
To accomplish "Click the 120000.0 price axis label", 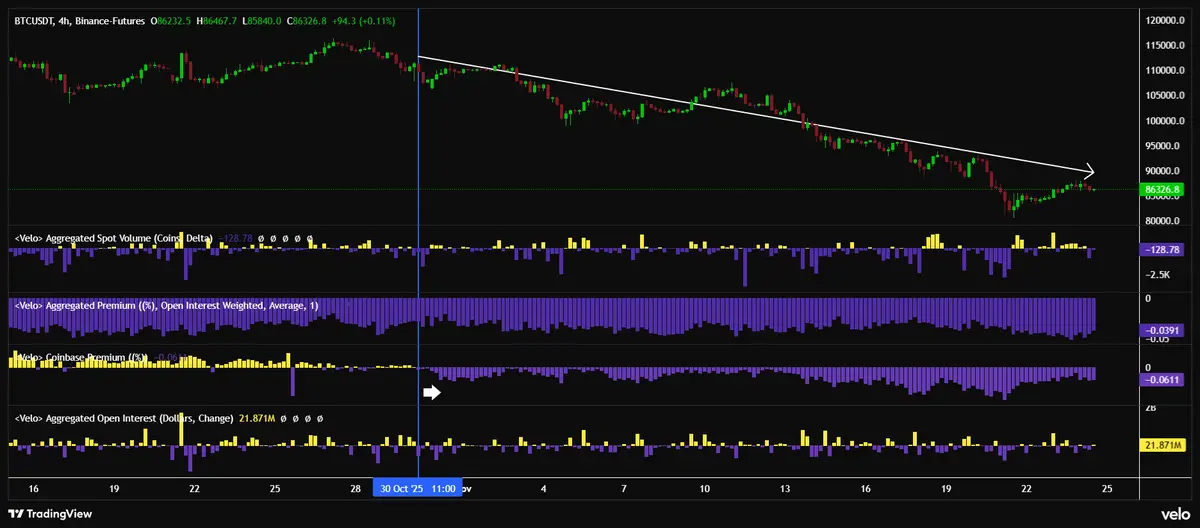I will click(x=1165, y=20).
